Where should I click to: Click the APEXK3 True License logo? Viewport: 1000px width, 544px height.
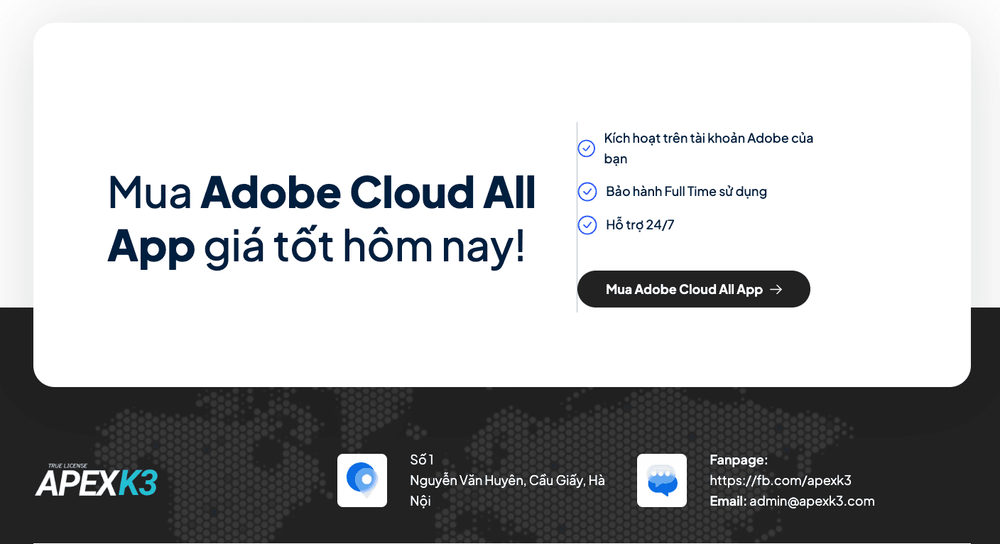click(96, 480)
